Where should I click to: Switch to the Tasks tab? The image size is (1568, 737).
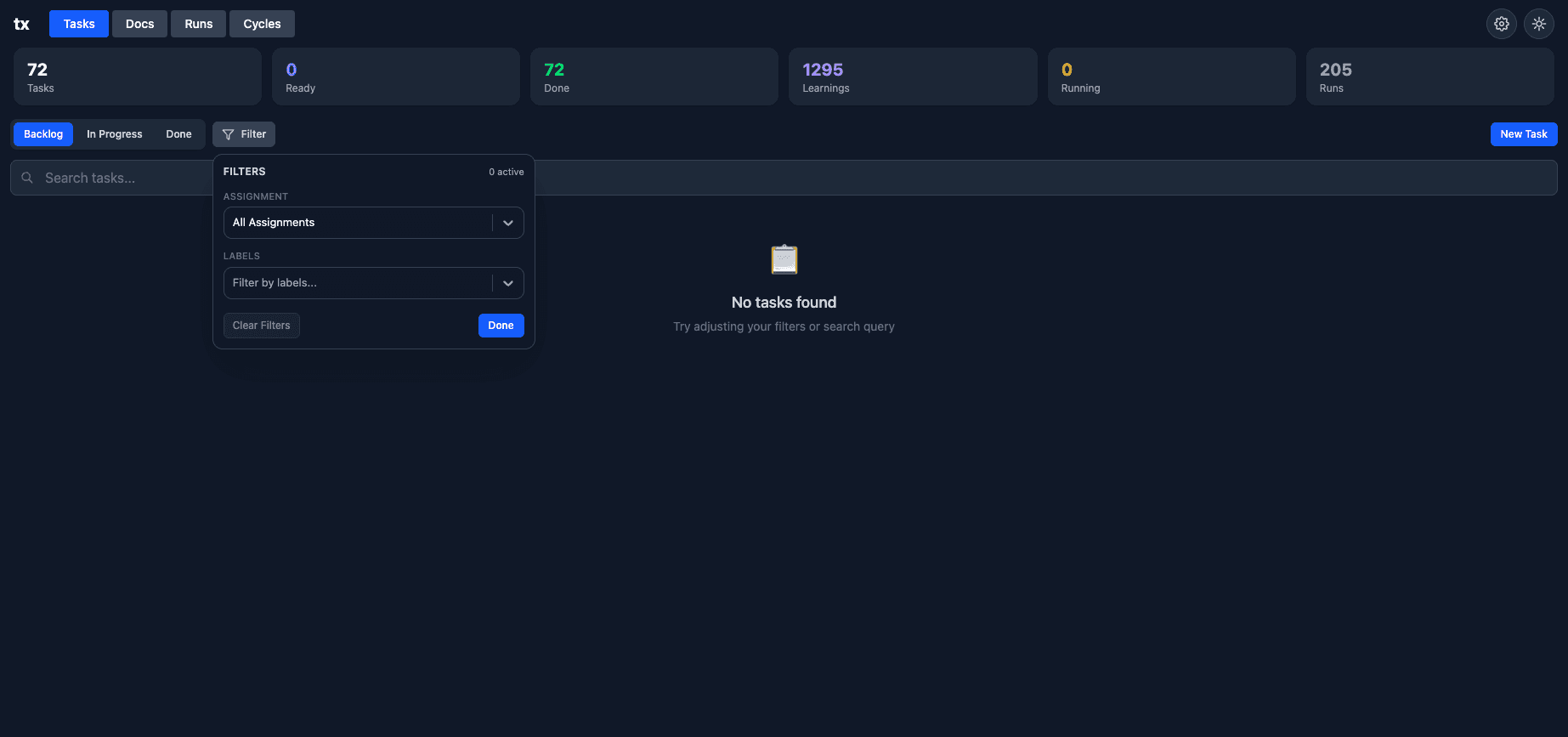[79, 24]
